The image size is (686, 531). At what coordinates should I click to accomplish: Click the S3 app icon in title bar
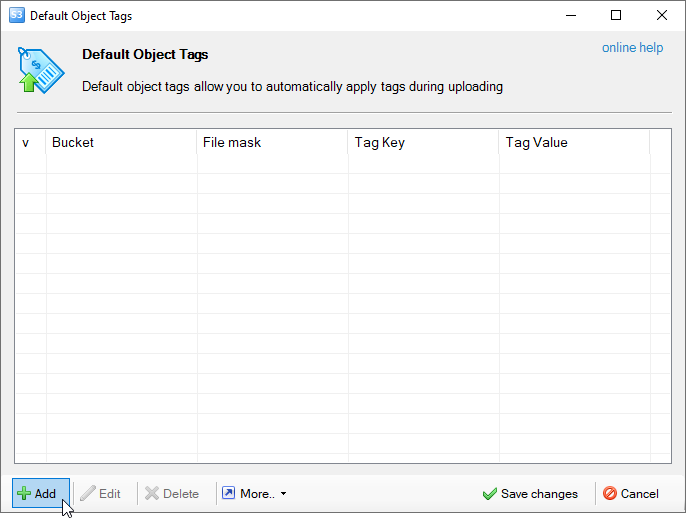[x=17, y=15]
